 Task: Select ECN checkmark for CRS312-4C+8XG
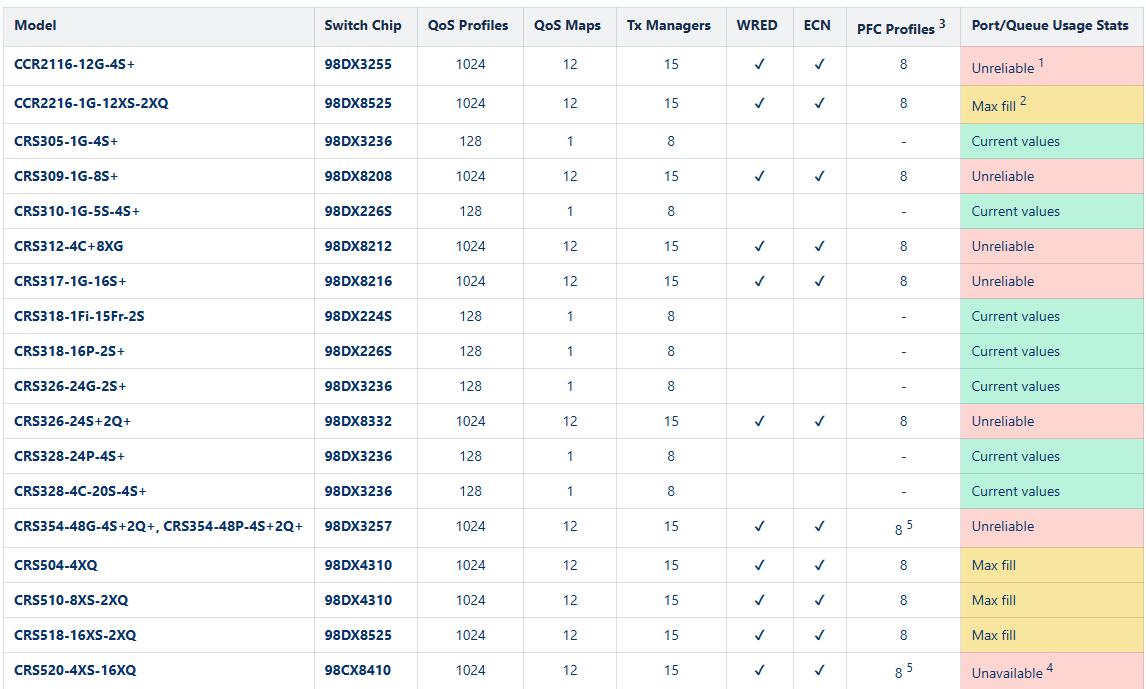coord(819,246)
